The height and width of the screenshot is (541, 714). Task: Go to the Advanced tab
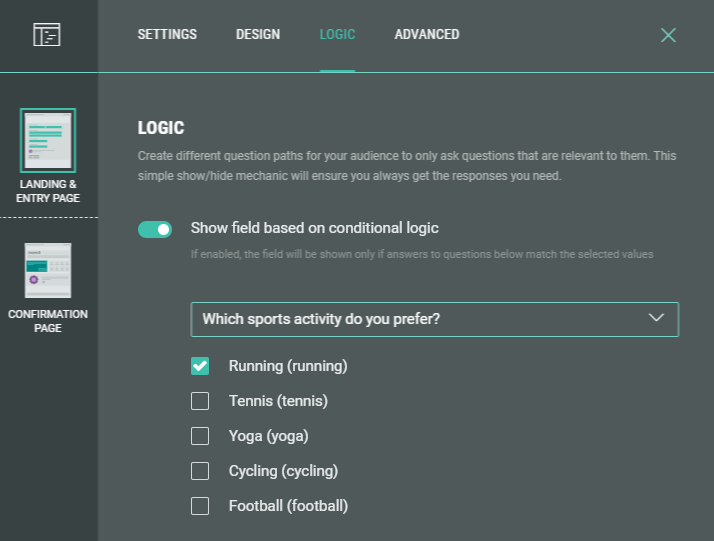pyautogui.click(x=427, y=35)
